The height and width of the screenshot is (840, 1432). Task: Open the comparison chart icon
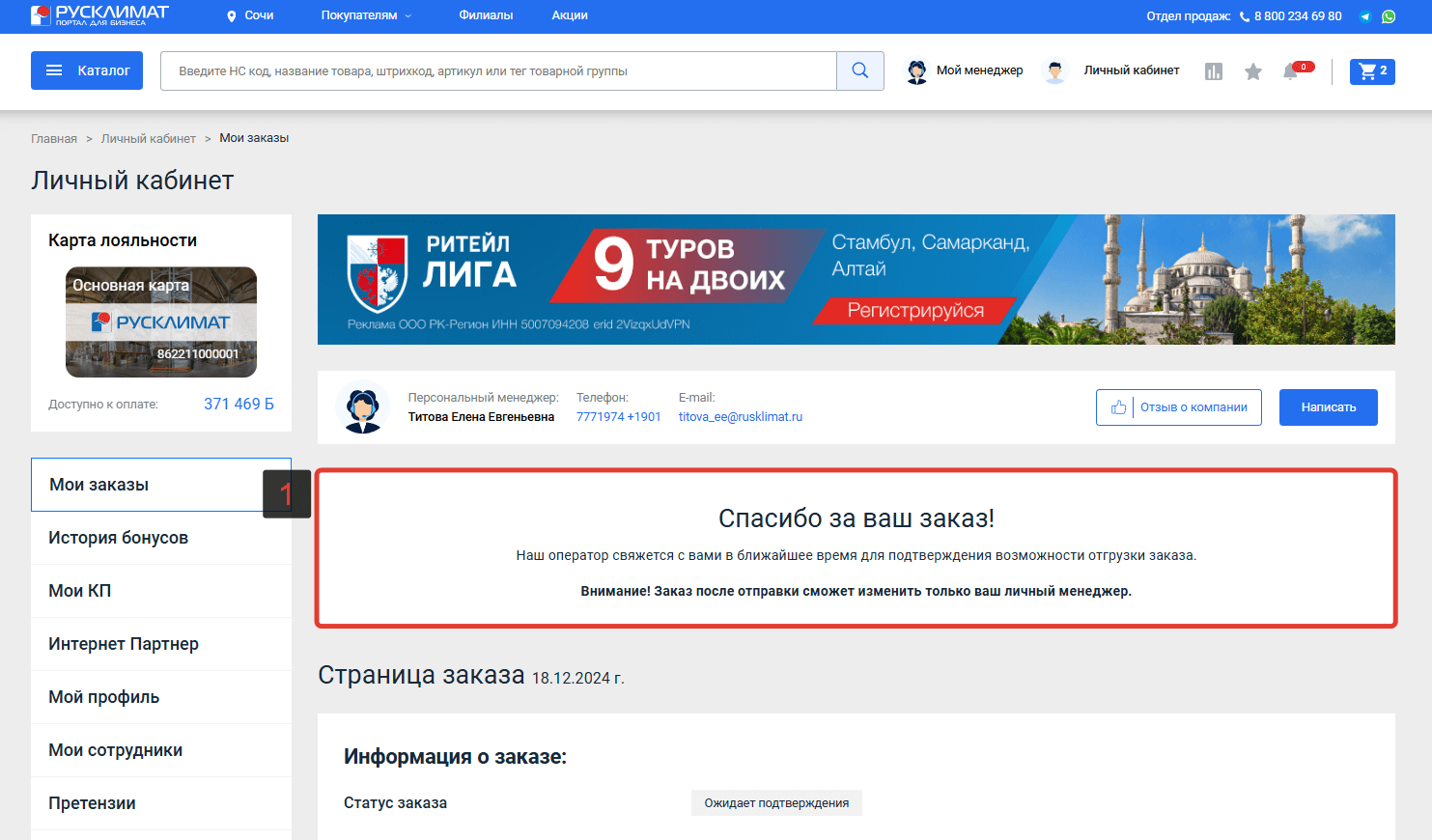[x=1214, y=71]
